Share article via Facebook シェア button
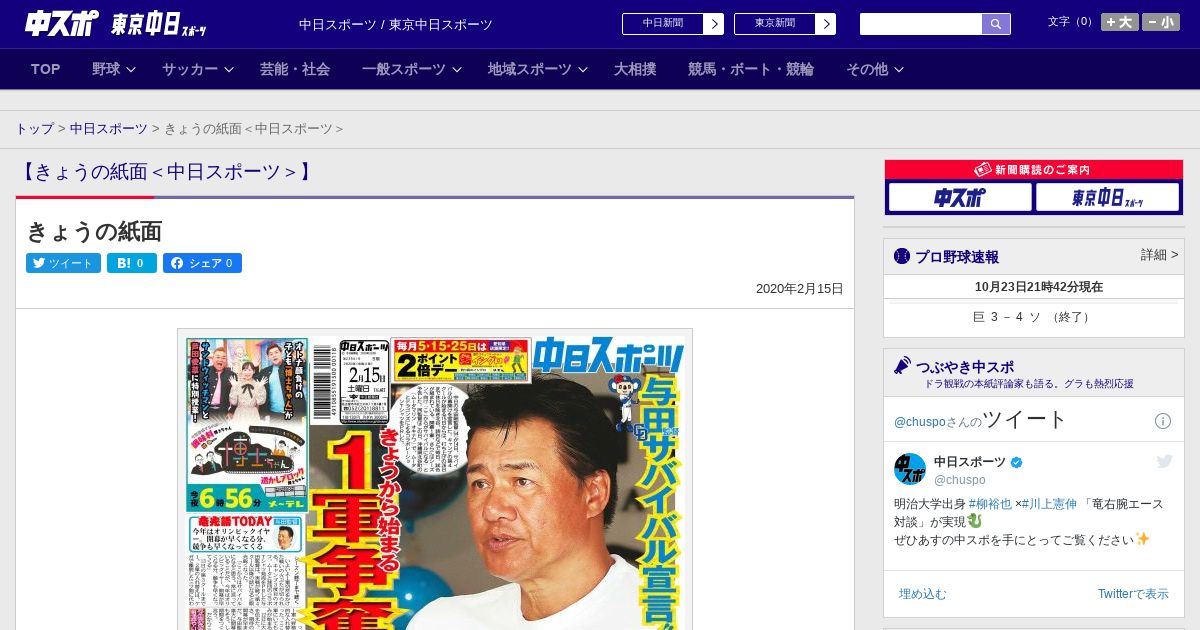 [x=202, y=263]
